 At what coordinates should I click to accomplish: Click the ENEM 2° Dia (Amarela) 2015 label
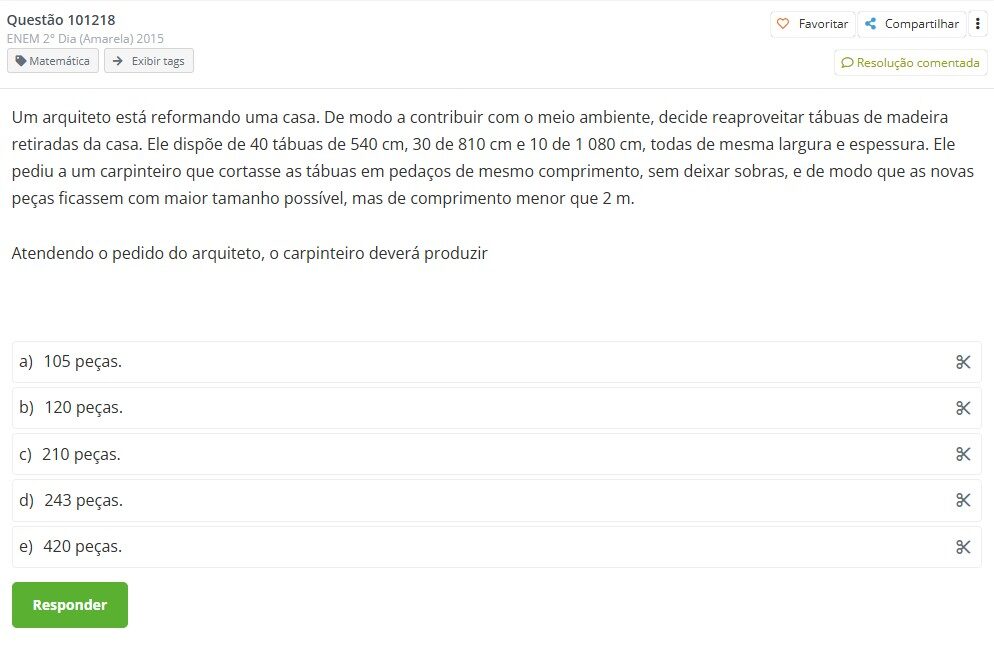click(85, 38)
